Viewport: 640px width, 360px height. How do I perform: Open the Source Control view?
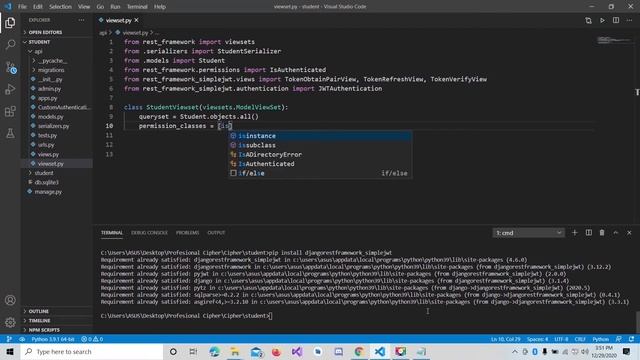[10, 67]
